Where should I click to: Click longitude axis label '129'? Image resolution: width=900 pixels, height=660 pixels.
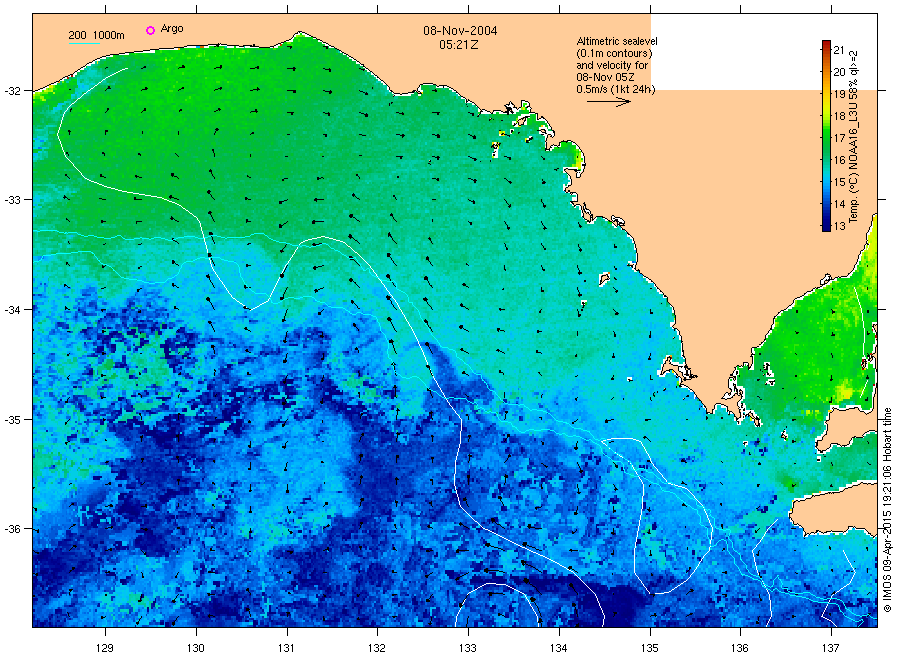coord(105,649)
